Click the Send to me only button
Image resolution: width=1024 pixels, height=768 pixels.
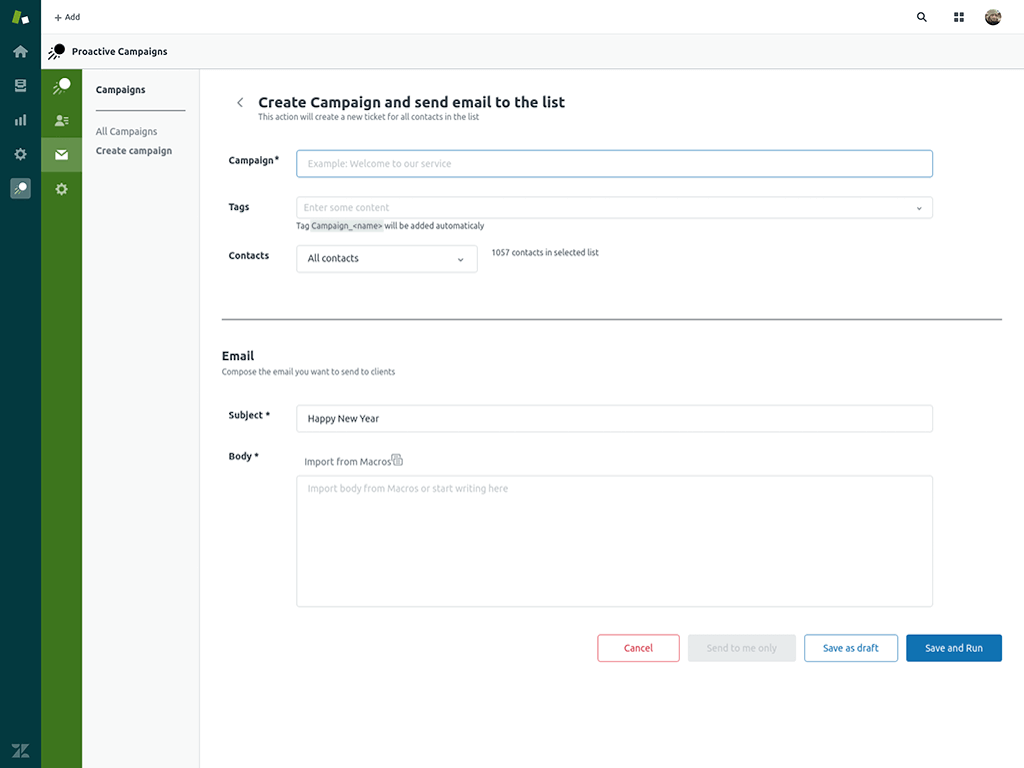pyautogui.click(x=741, y=648)
